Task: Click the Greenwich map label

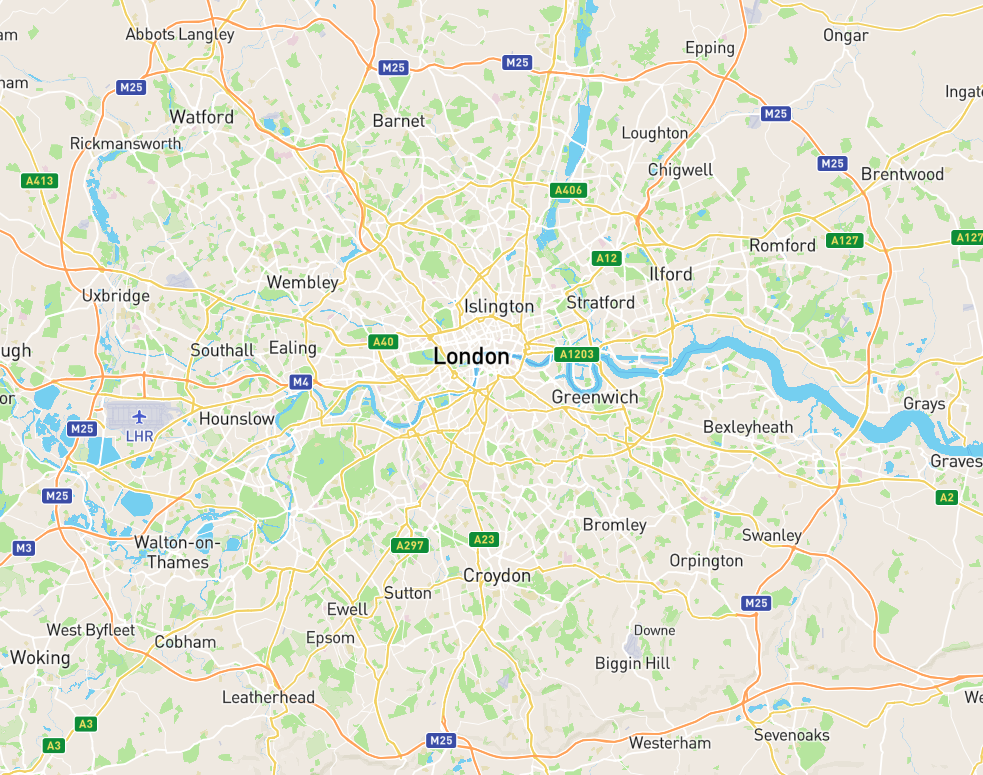Action: (x=595, y=397)
